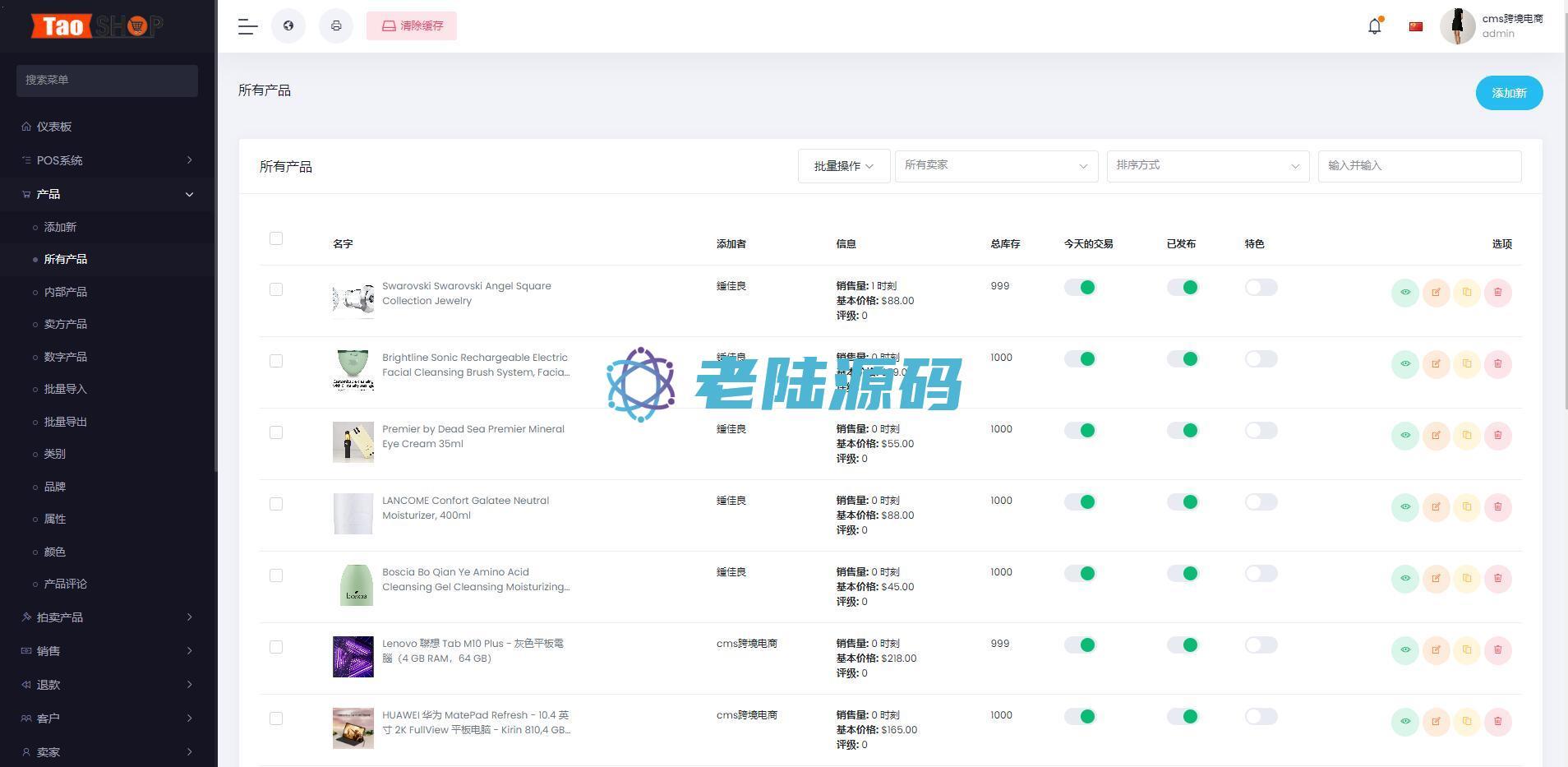This screenshot has height=767, width=1568.
Task: Expand the POS系统 sidebar menu
Action: coord(107,160)
